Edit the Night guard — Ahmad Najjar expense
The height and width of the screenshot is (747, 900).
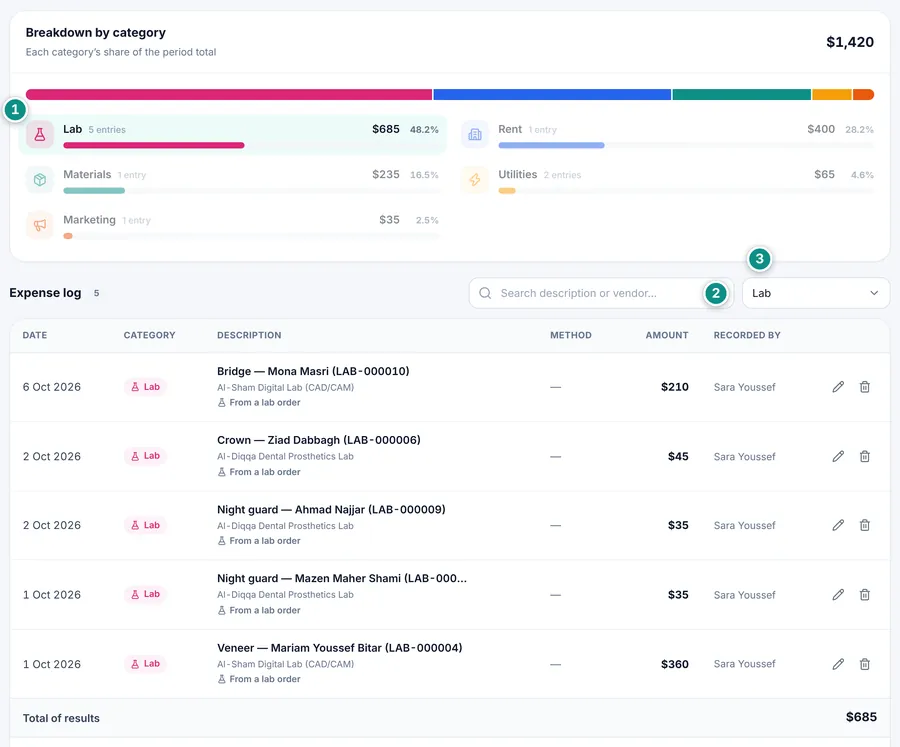coord(838,525)
